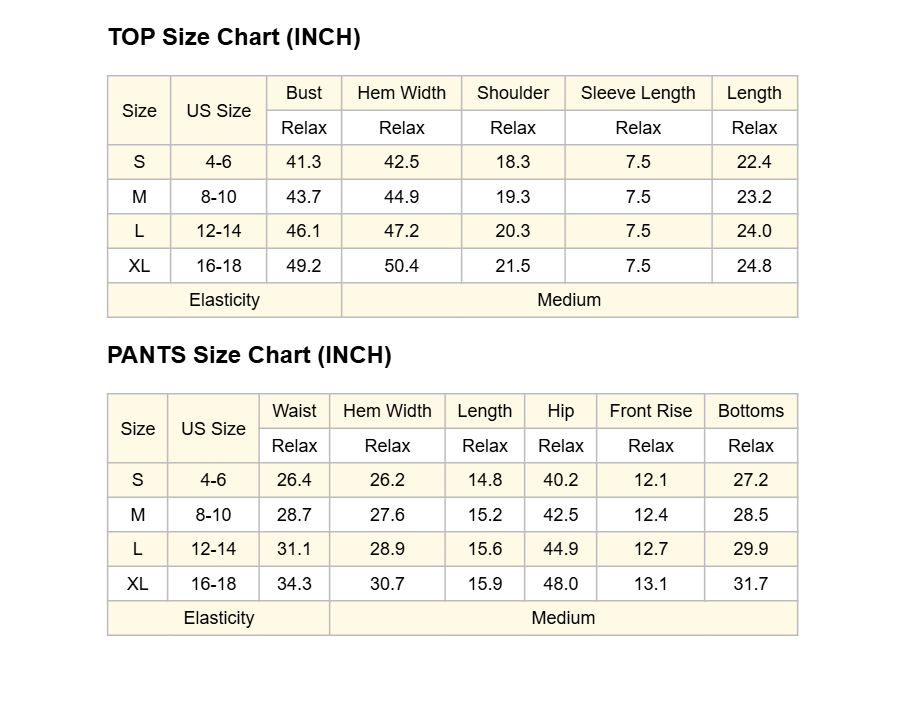The image size is (904, 715).
Task: Click pants front rise value 12.7
Action: 650,549
